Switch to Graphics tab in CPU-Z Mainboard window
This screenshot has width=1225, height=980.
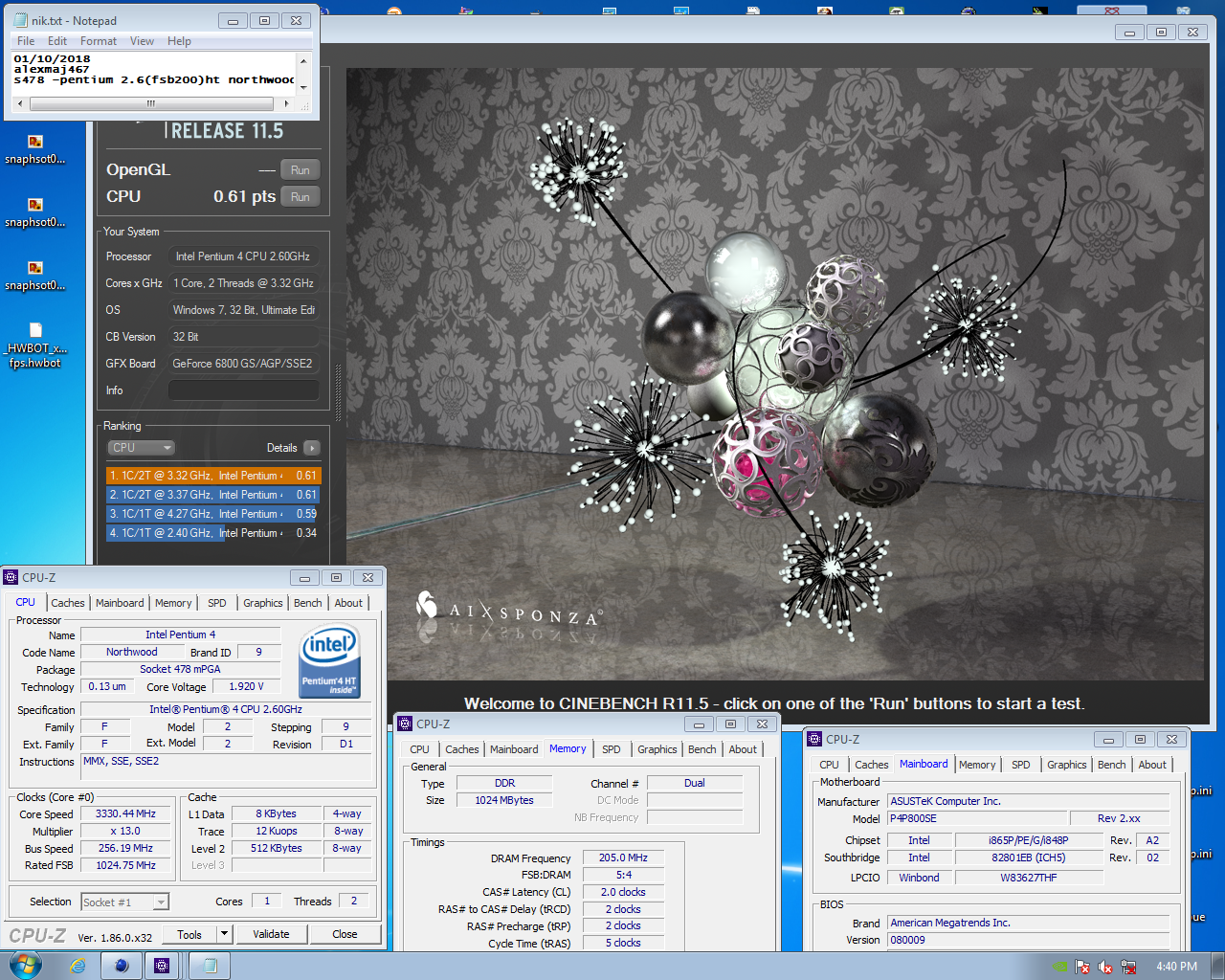point(1066,765)
